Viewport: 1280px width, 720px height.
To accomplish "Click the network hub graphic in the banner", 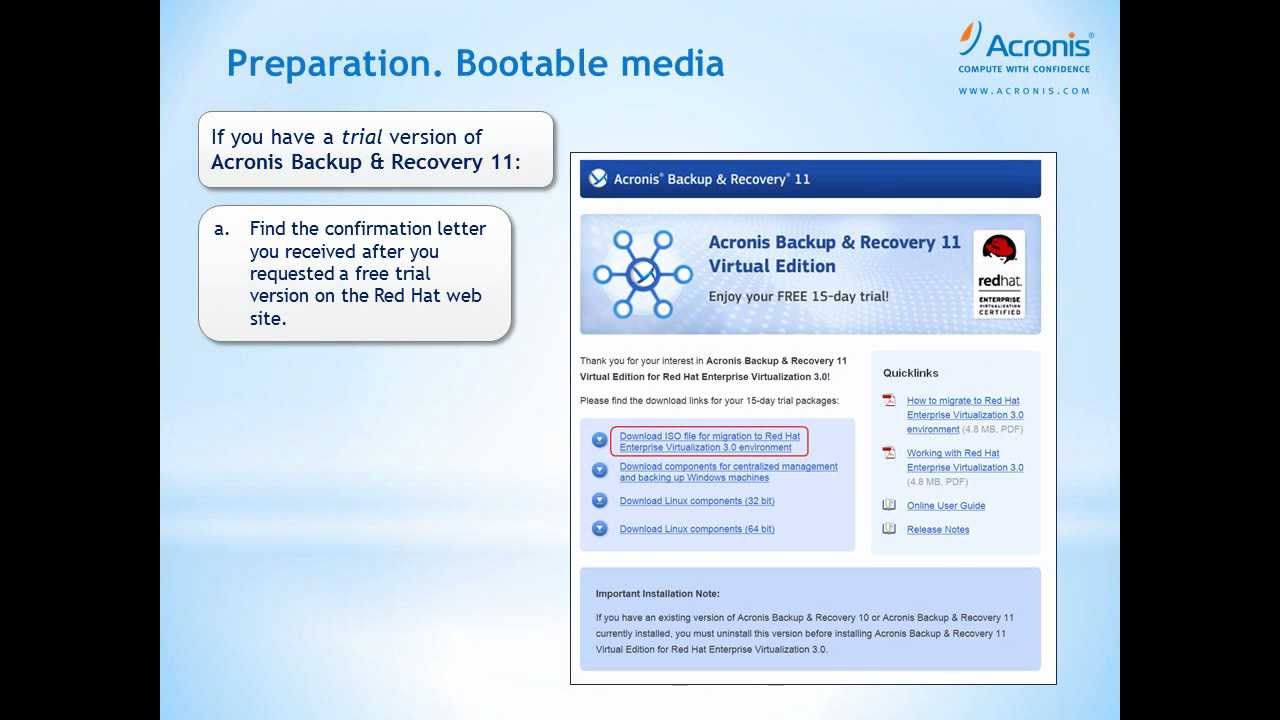I will [x=641, y=273].
